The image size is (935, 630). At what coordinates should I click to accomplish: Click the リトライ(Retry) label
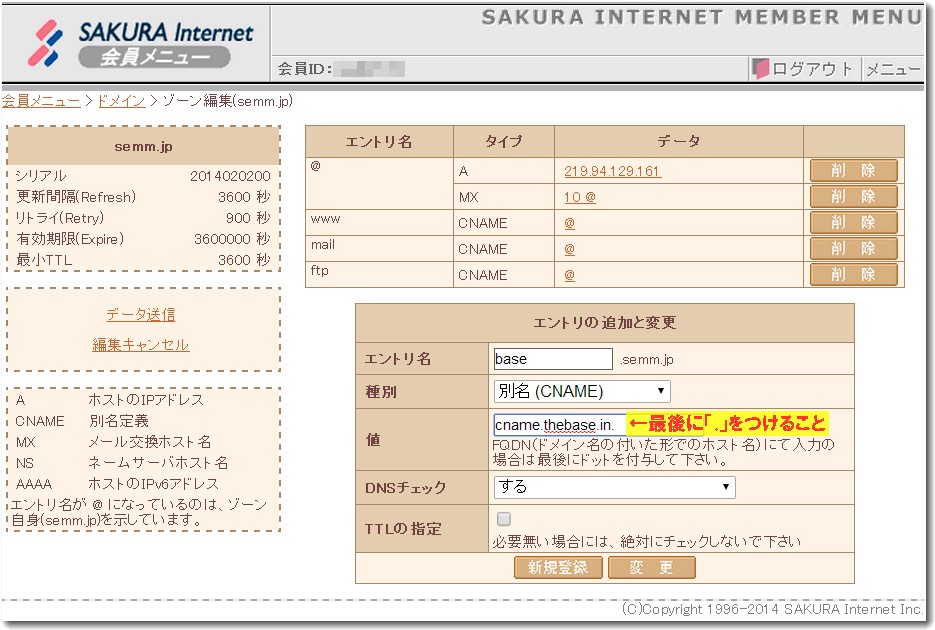coord(60,218)
